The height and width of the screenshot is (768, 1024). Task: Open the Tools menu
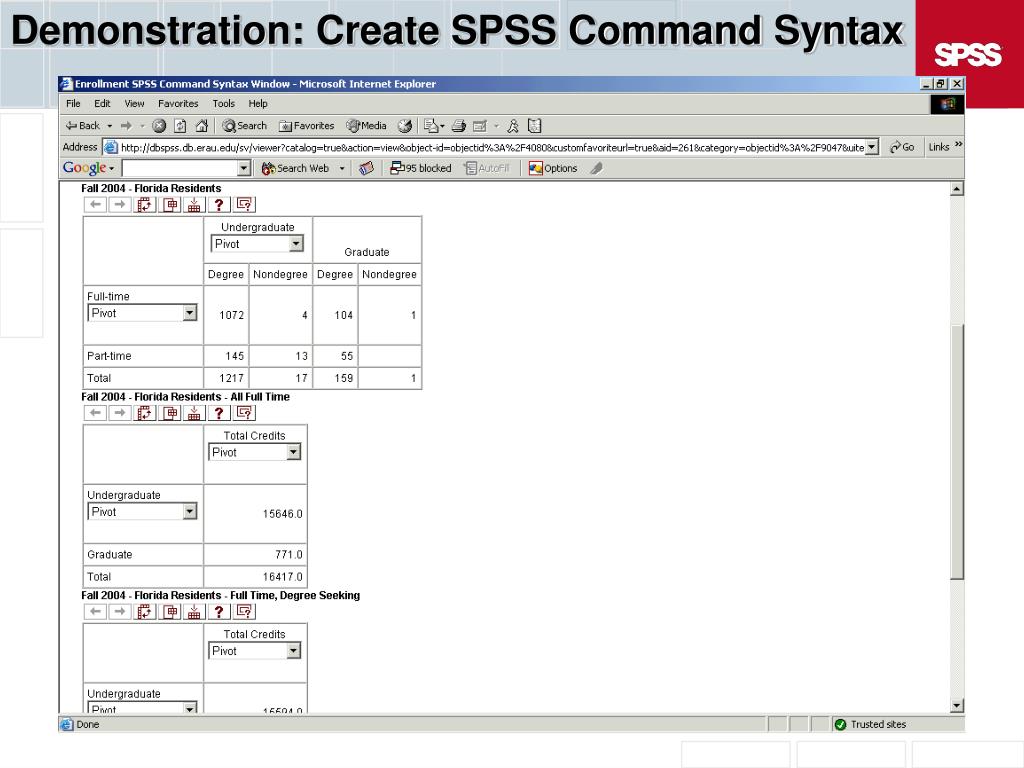(x=223, y=104)
